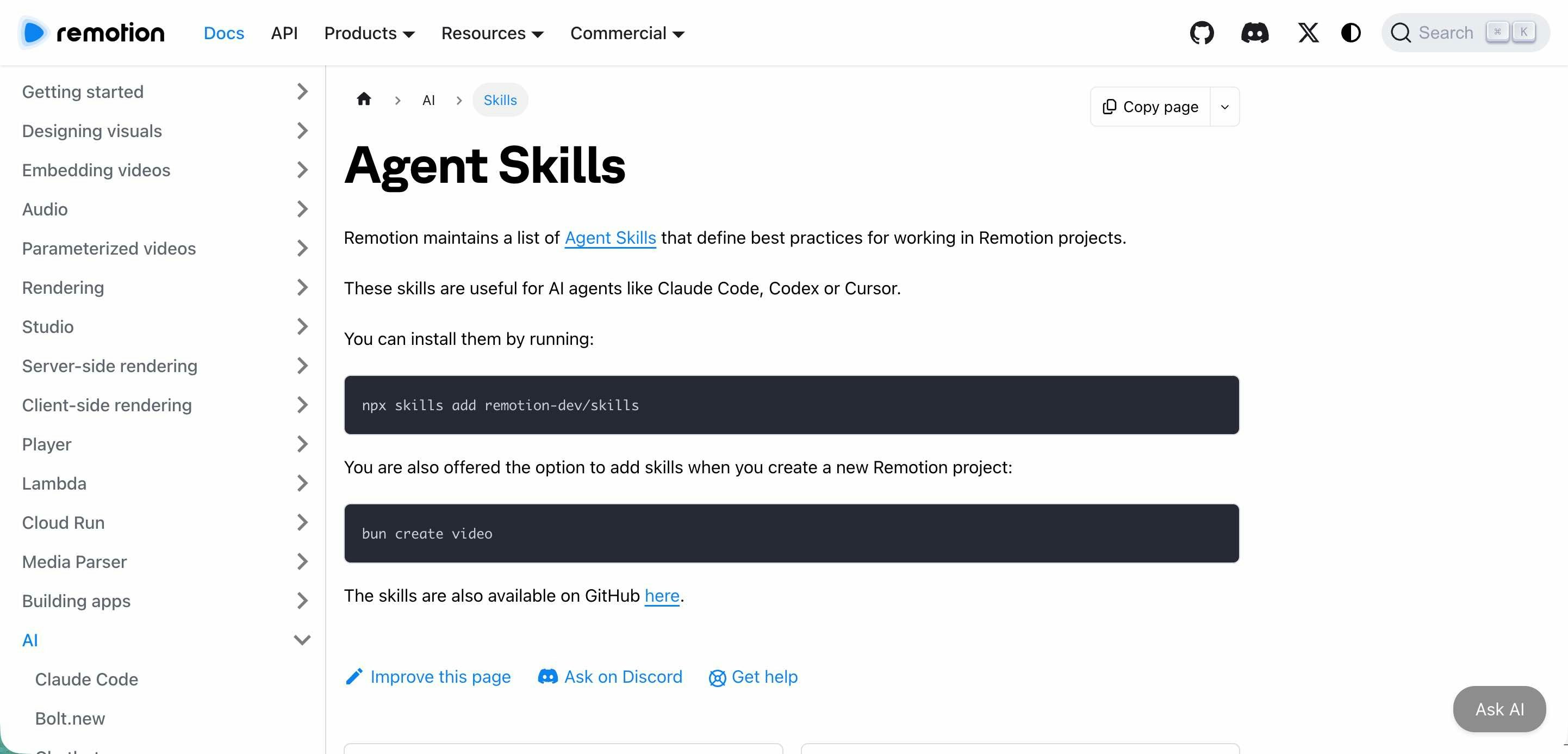Open the Remotion GitHub repository icon
The height and width of the screenshot is (754, 1568).
(x=1202, y=33)
